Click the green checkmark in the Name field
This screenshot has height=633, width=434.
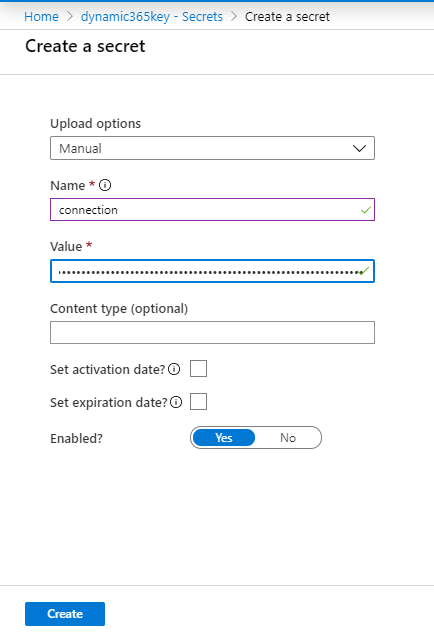tap(366, 210)
